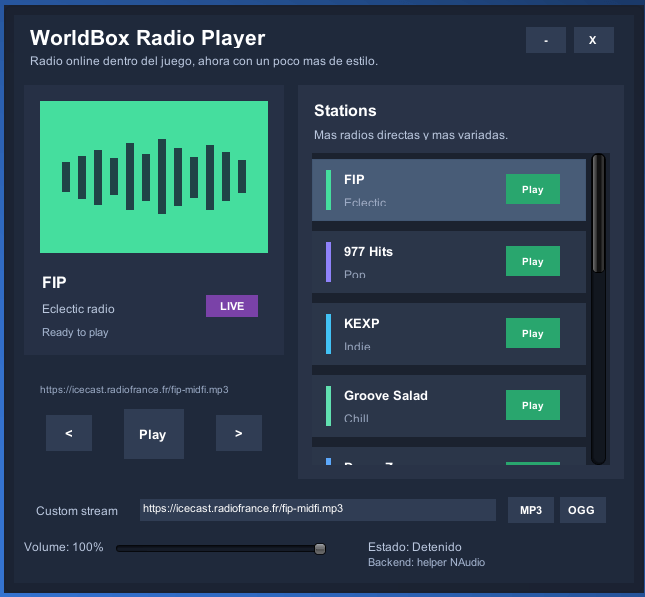The height and width of the screenshot is (597, 645).
Task: Play the KEXP Indie station
Action: click(533, 333)
